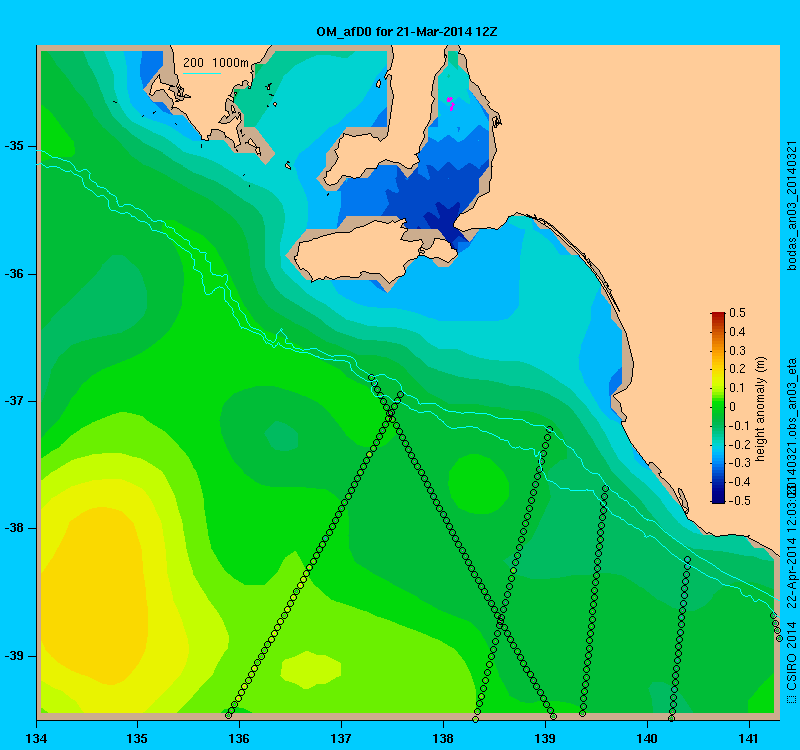This screenshot has width=800, height=750.
Task: Click the "0.3" colorbar tick label
Action: (x=737, y=351)
